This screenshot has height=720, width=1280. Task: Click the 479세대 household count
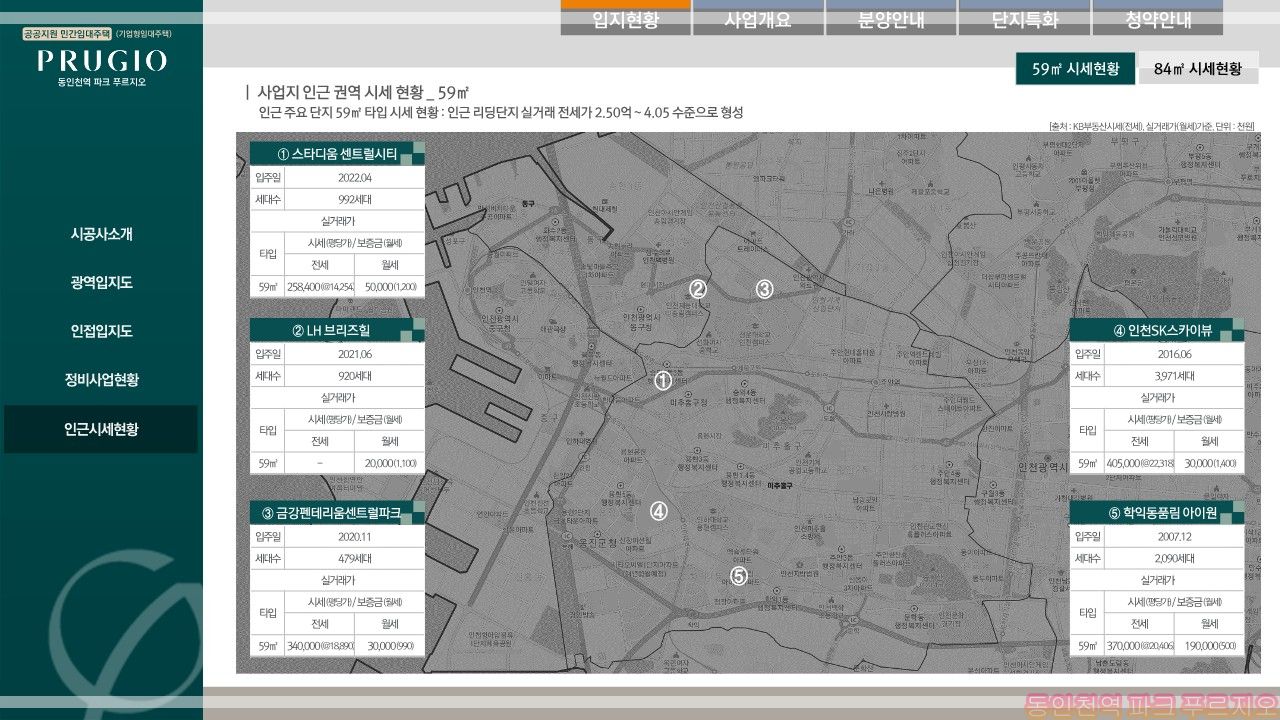click(354, 558)
